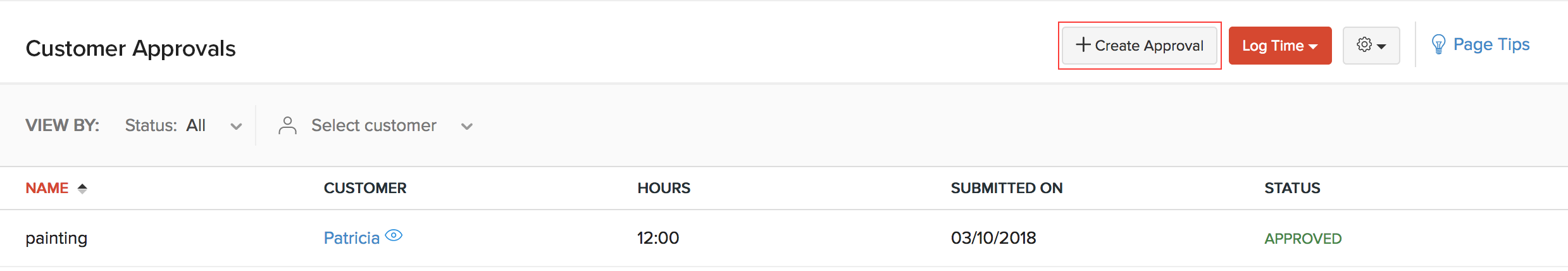This screenshot has height=271, width=1568.
Task: Click the caret beside the gear icon
Action: coord(1382,47)
